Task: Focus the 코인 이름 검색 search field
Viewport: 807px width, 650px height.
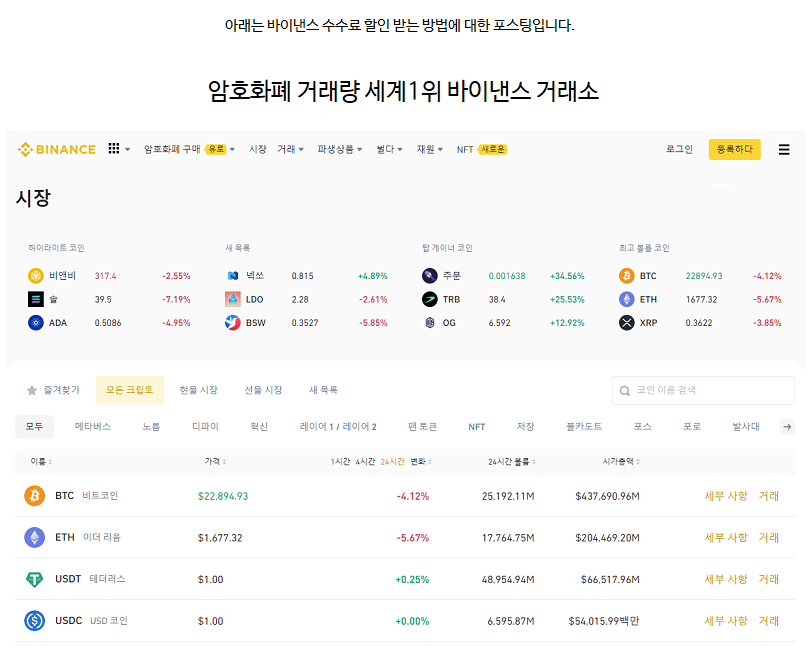Action: (x=704, y=391)
